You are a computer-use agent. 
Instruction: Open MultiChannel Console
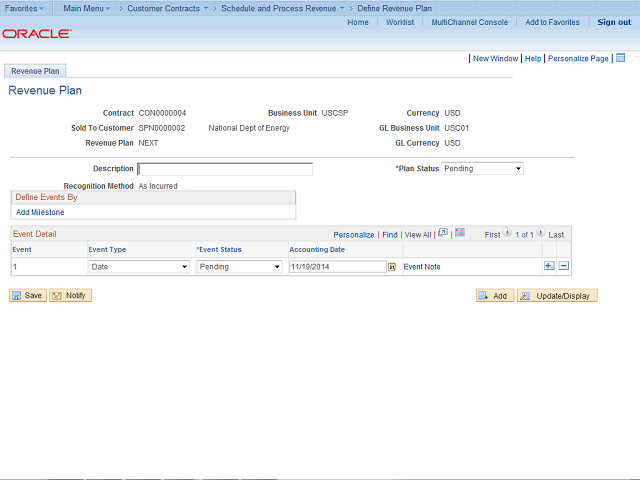click(x=469, y=22)
